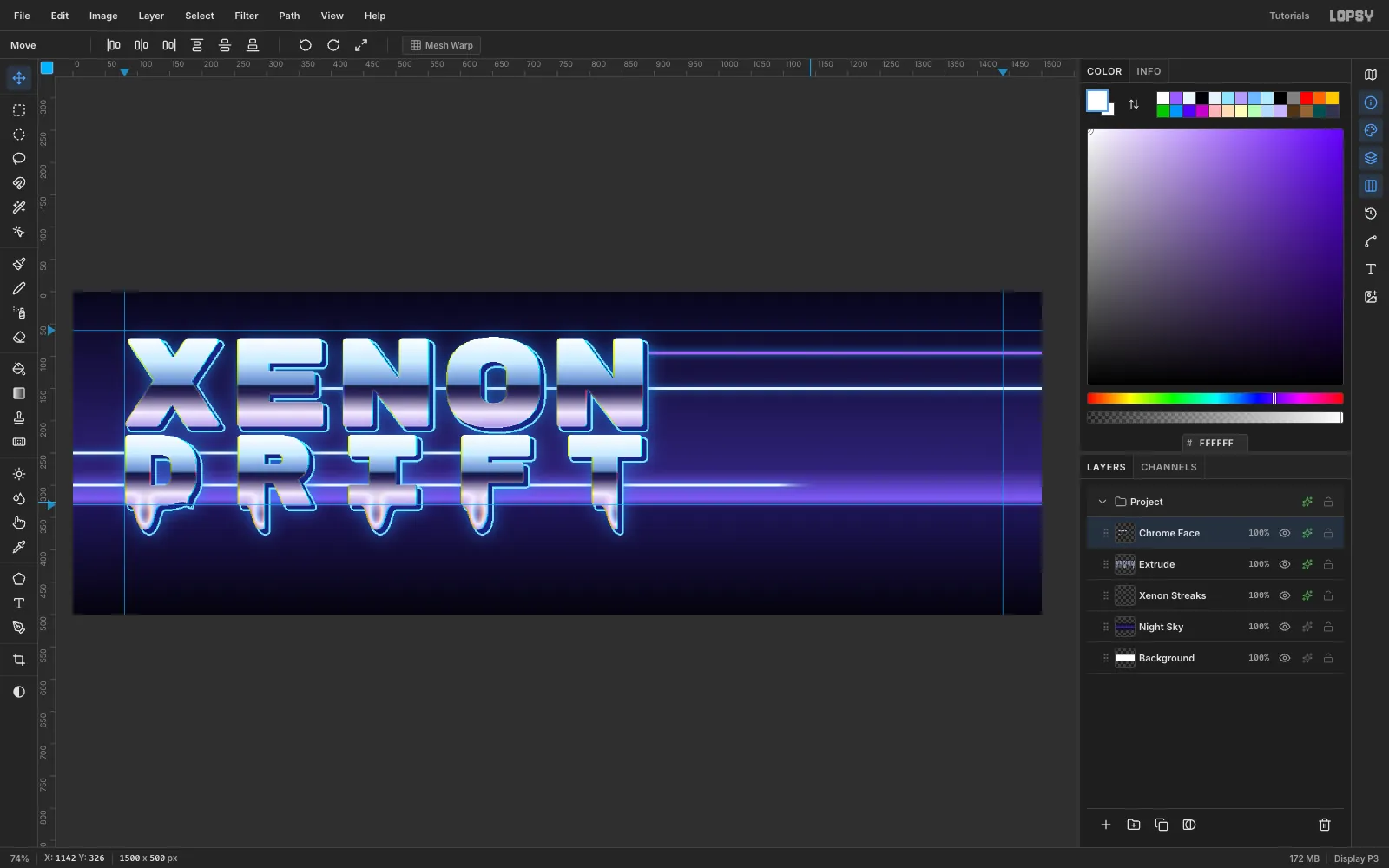Screen dimensions: 1389x868
Task: Select the Move tool
Action: click(x=19, y=78)
